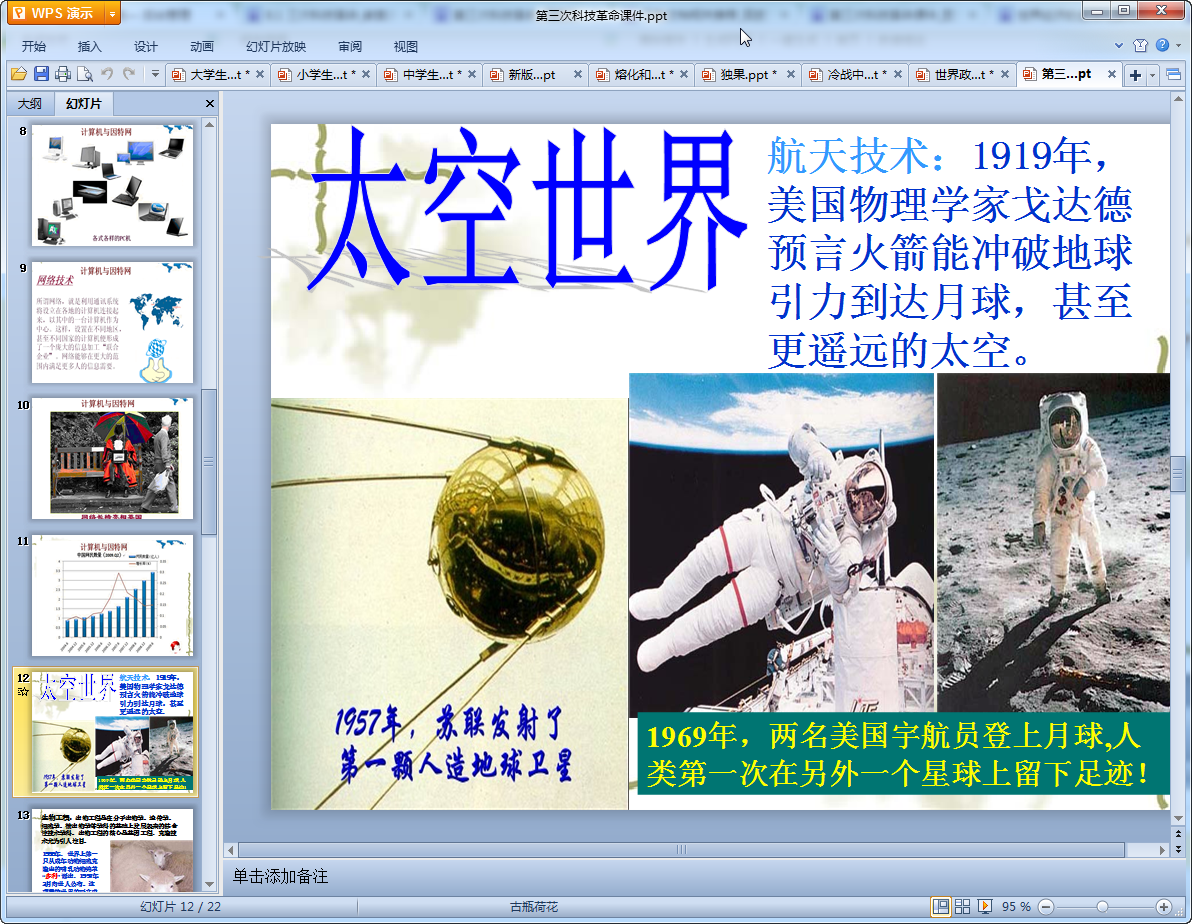Select slide 13 thumbnail with sheep
Screen dimensions: 1192x924
click(x=113, y=849)
